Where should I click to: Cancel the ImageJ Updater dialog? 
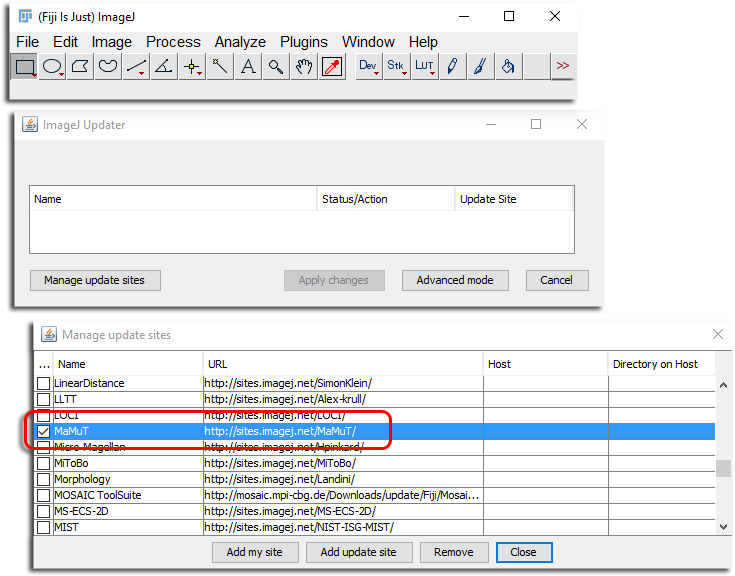pos(557,280)
